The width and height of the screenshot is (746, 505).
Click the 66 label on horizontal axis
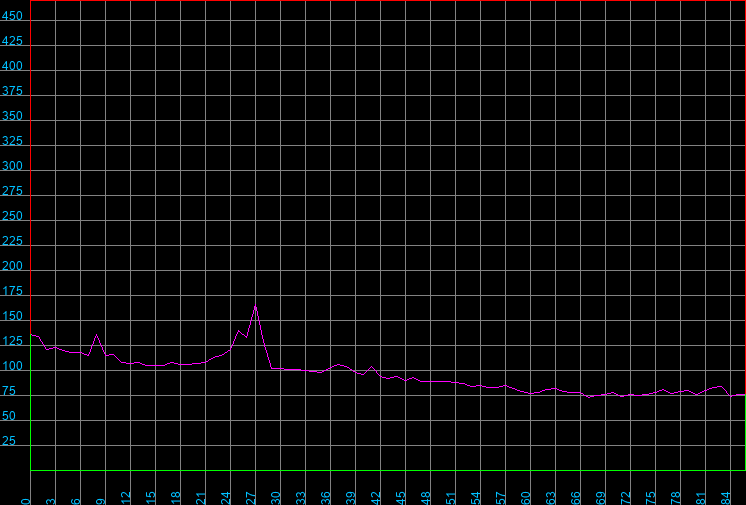pyautogui.click(x=575, y=498)
